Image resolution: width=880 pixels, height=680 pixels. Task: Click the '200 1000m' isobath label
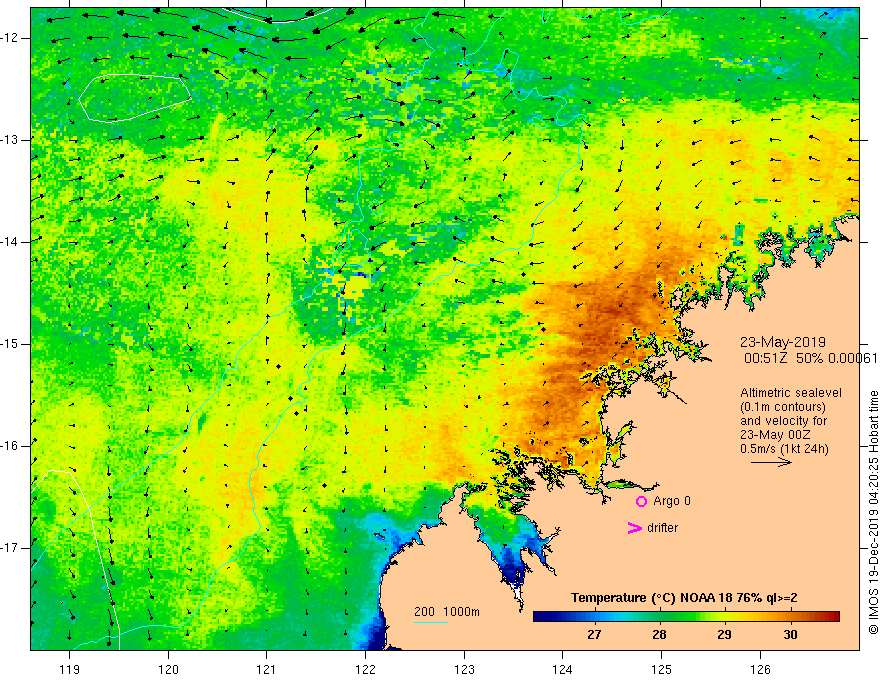(447, 612)
